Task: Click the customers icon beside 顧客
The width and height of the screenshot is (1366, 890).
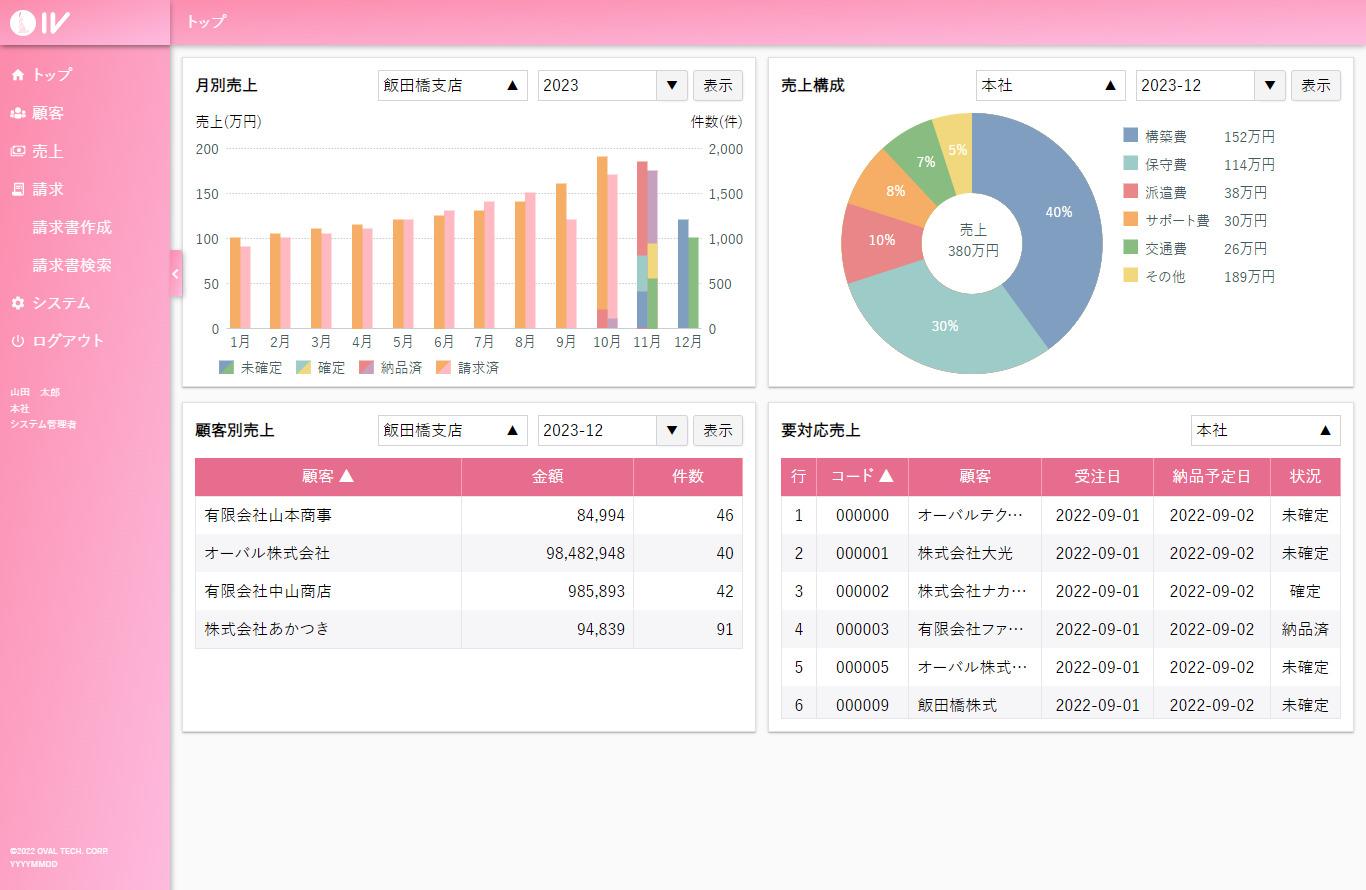Action: click(x=18, y=113)
